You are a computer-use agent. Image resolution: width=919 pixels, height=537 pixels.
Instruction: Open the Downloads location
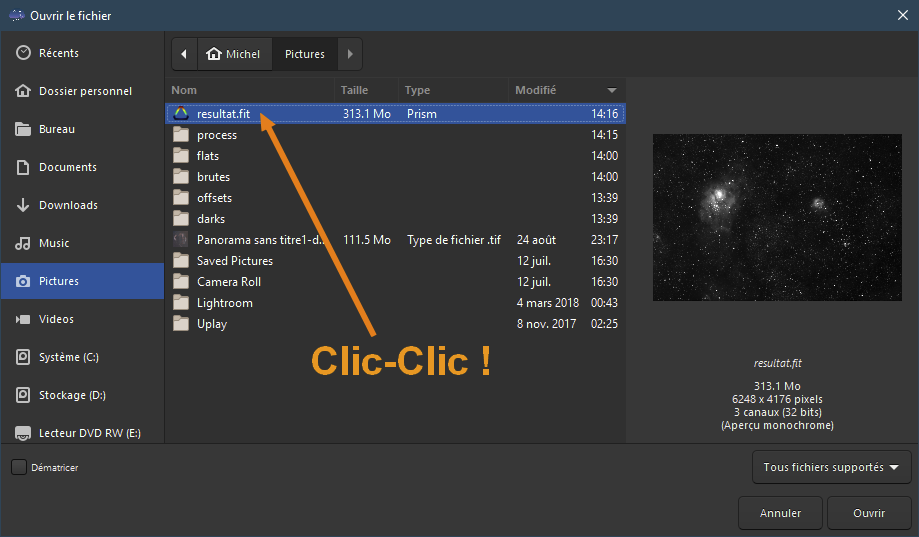(82, 205)
